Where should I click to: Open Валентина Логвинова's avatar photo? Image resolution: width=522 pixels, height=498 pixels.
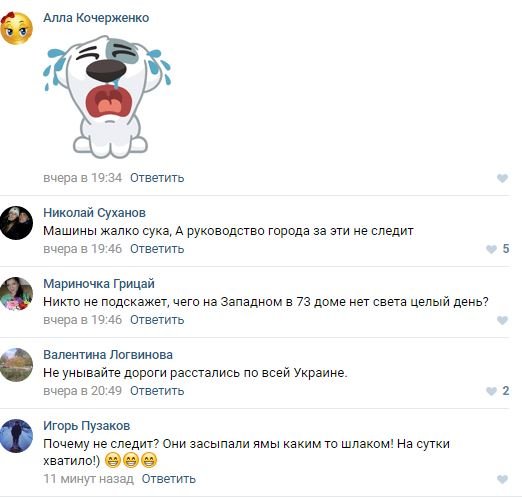click(16, 365)
